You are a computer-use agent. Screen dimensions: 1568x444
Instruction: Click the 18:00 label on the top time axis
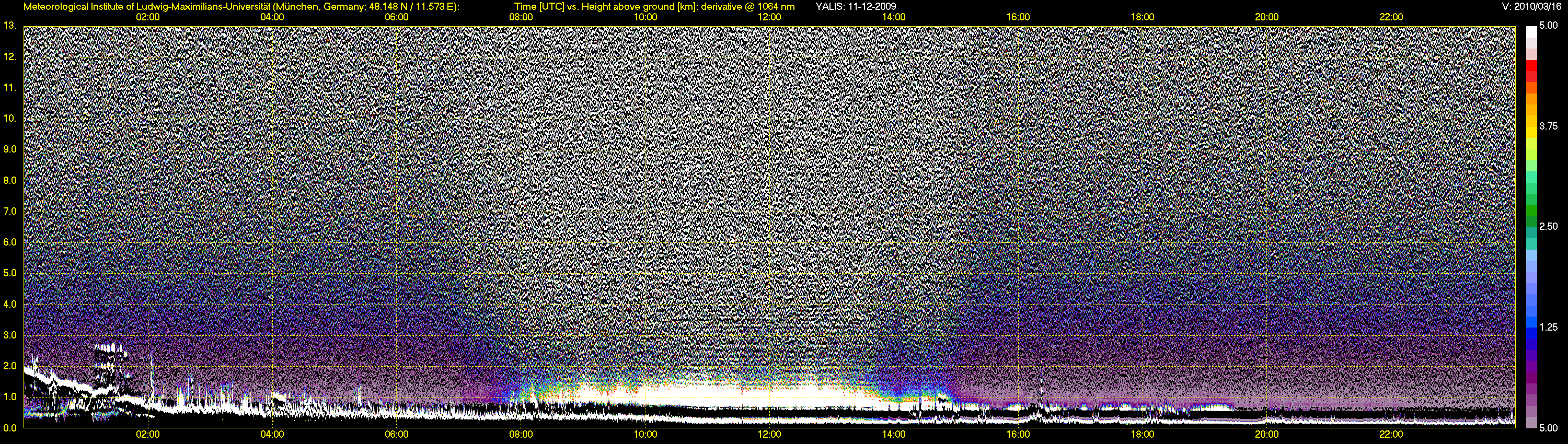pyautogui.click(x=1143, y=17)
